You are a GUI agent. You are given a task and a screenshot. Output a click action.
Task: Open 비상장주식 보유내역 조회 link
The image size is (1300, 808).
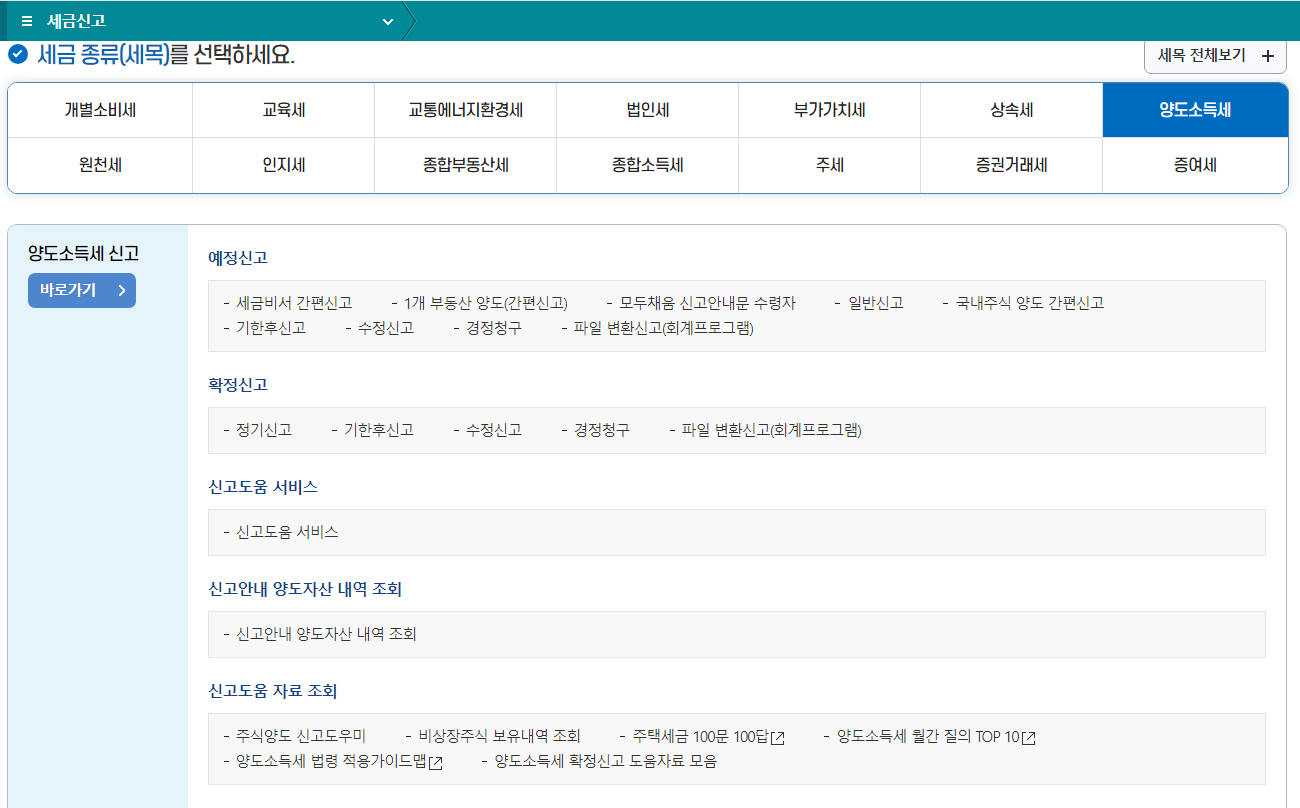point(499,736)
